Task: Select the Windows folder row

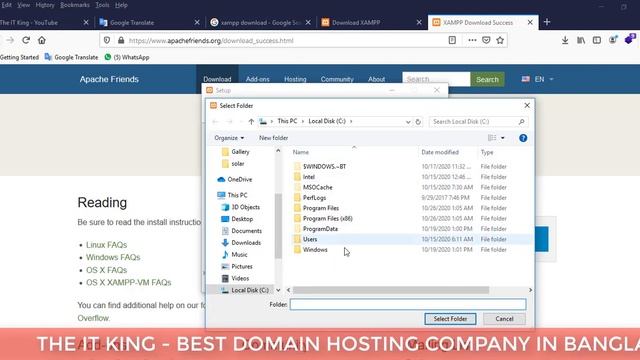Action: pyautogui.click(x=412, y=249)
